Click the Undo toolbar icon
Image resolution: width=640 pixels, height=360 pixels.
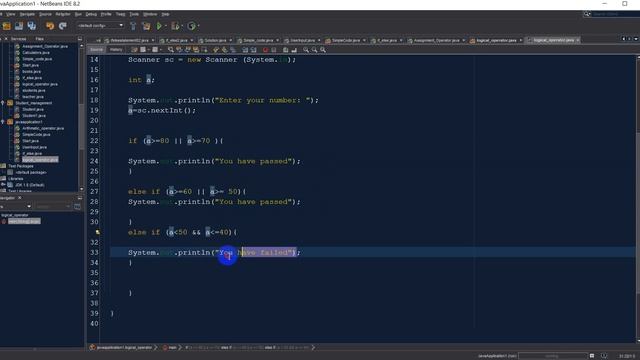click(x=50, y=26)
